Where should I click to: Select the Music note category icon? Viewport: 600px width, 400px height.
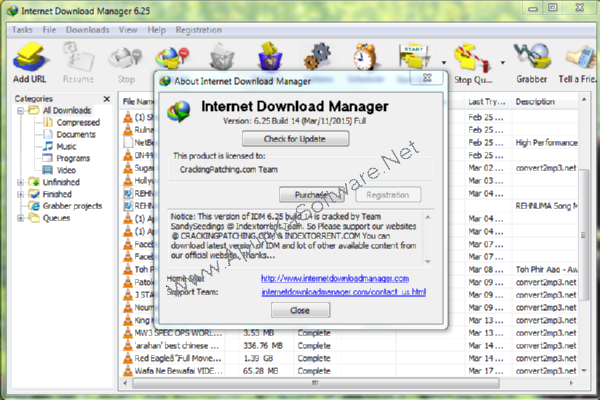(x=48, y=146)
